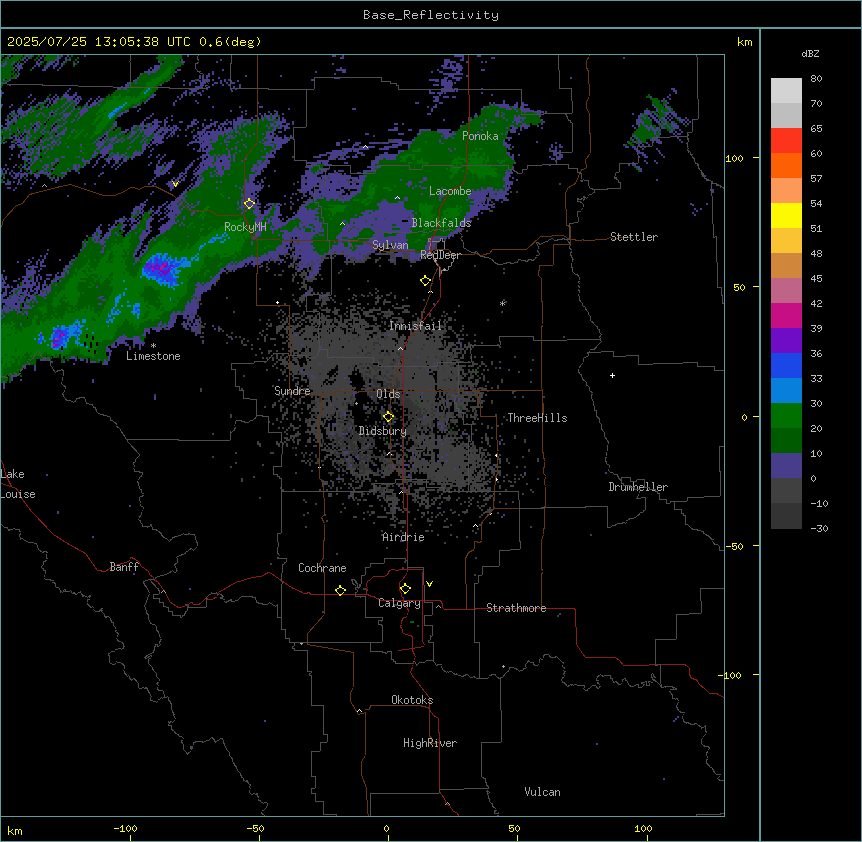Pick the magenta 42 dBZ legend swatch

click(x=786, y=315)
